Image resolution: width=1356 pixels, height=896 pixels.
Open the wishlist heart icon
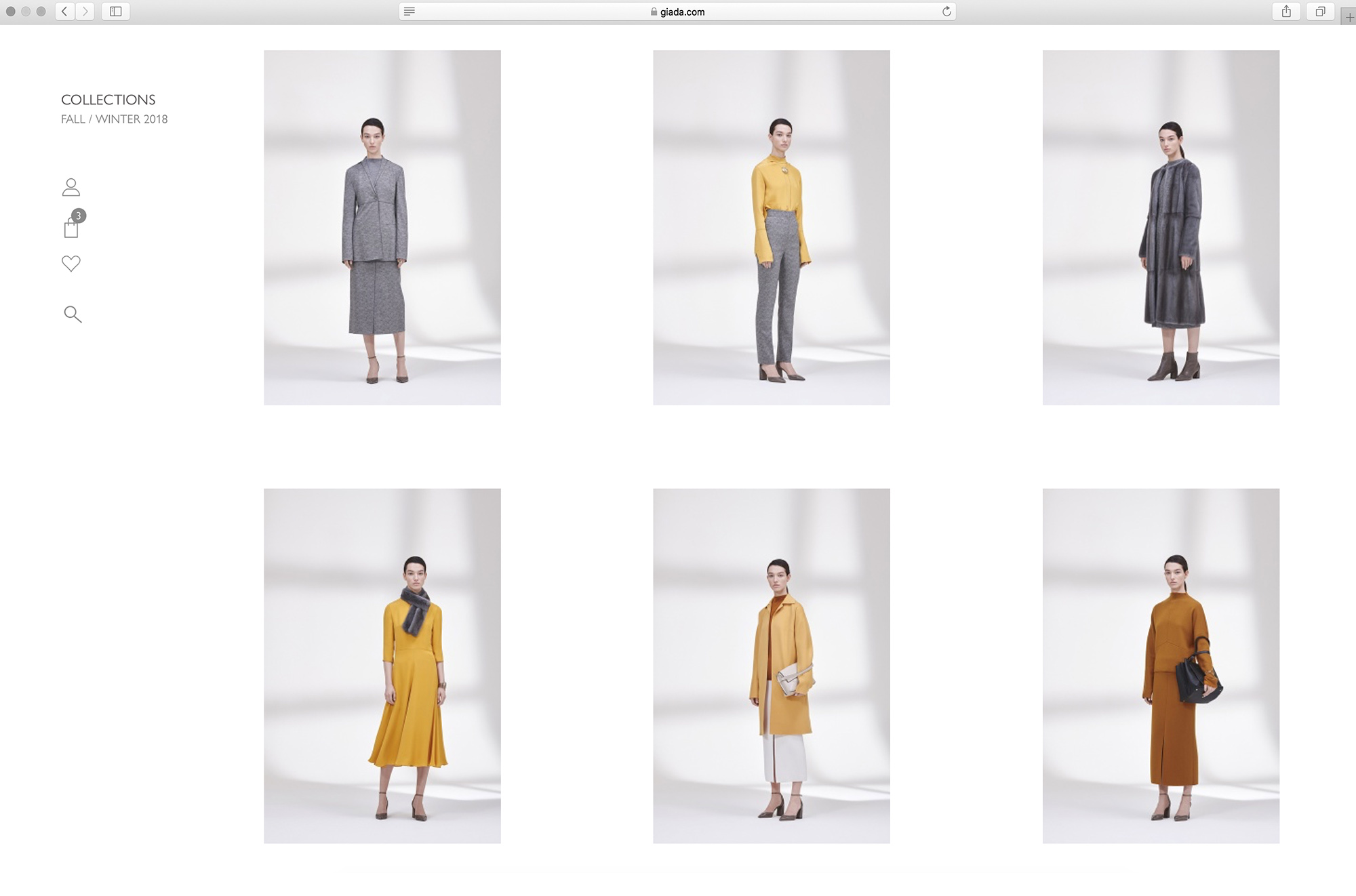tap(71, 263)
